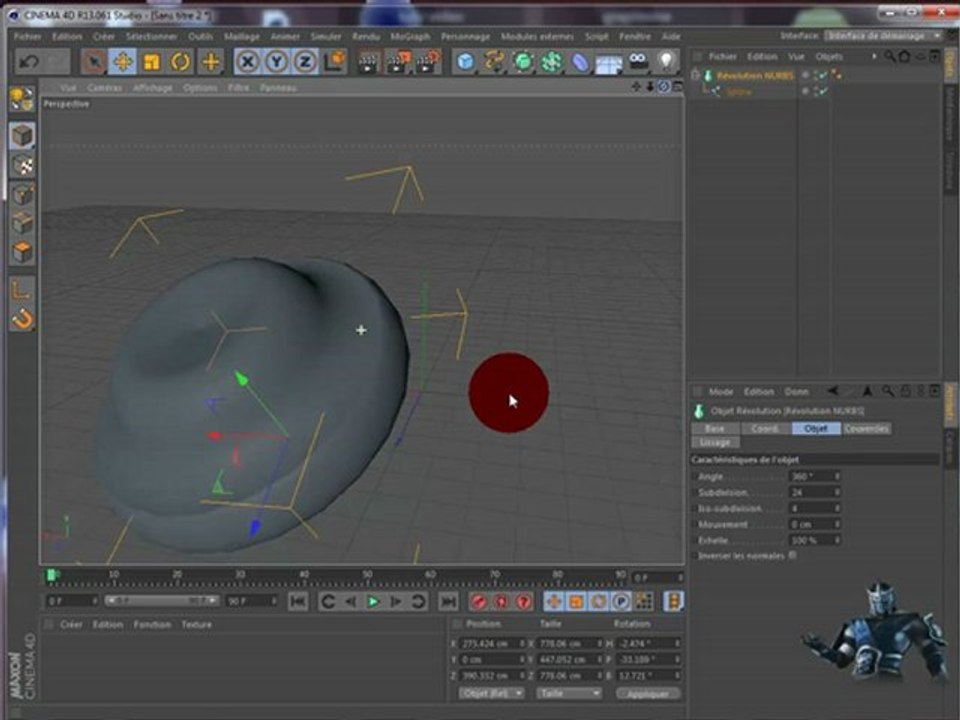The height and width of the screenshot is (720, 960).
Task: Switch to model mode cube icon
Action: (22, 135)
